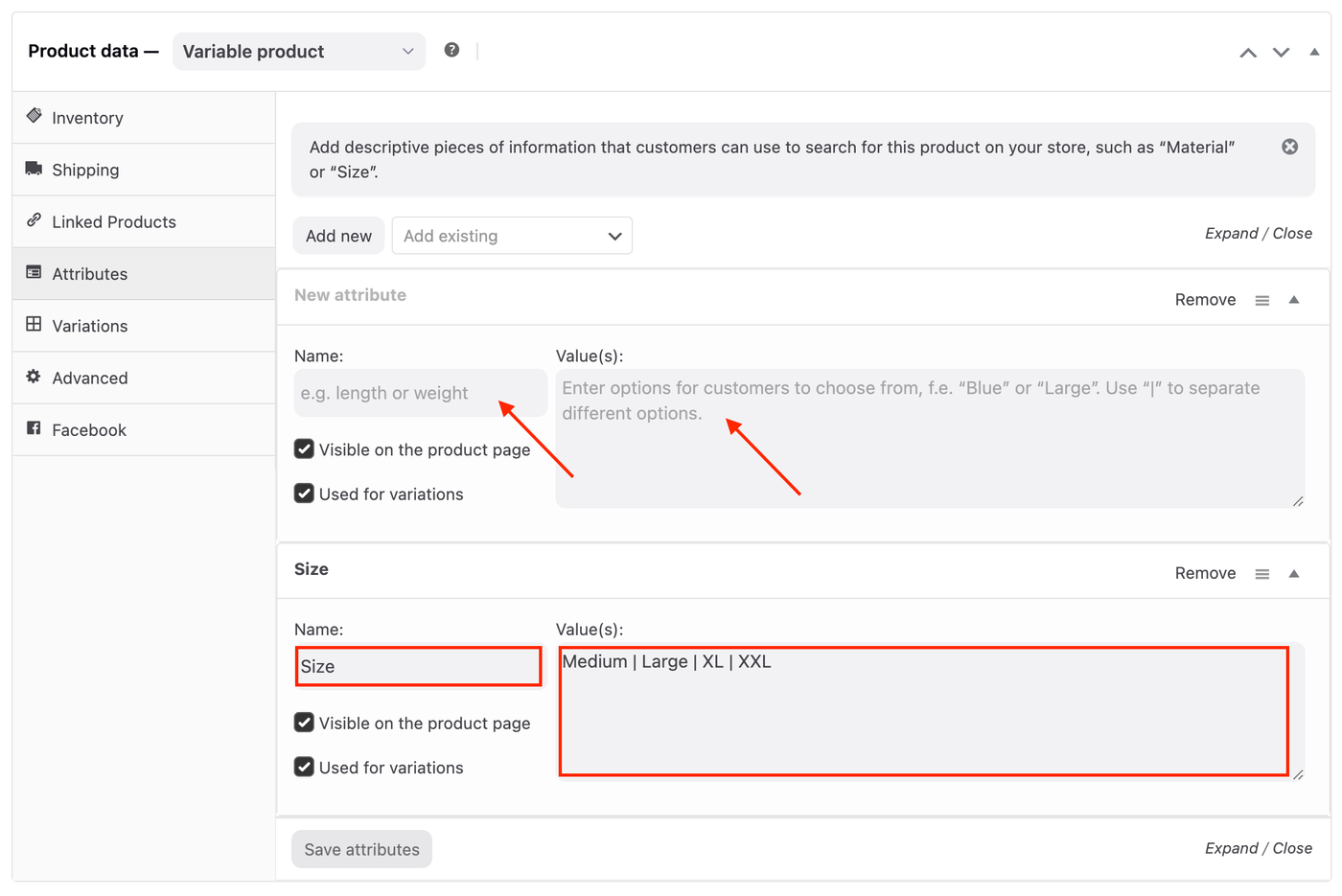Click the move-down chevron in Product data header
The width and height of the screenshot is (1342, 896).
(1281, 53)
